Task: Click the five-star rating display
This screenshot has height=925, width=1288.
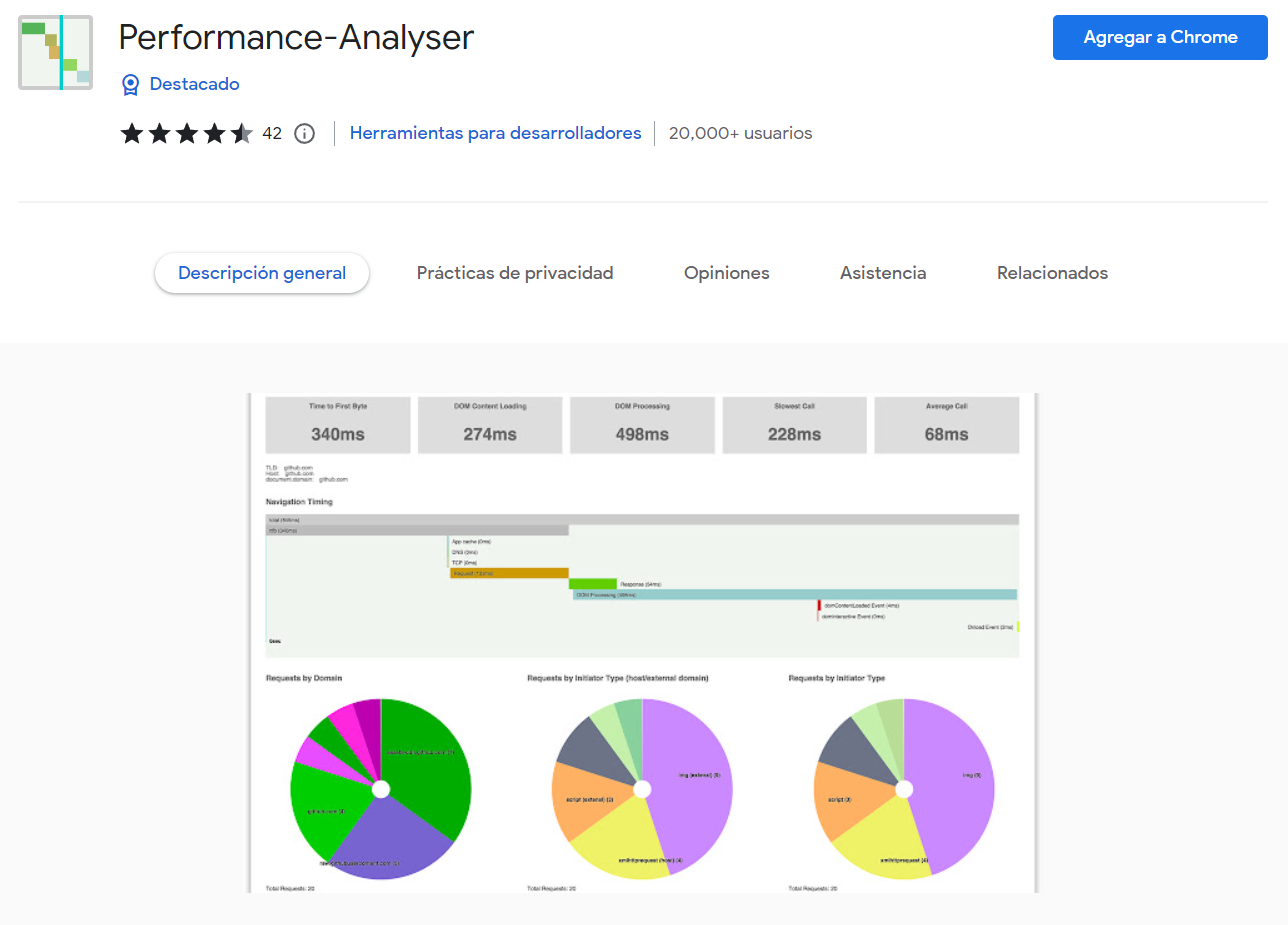Action: click(187, 133)
